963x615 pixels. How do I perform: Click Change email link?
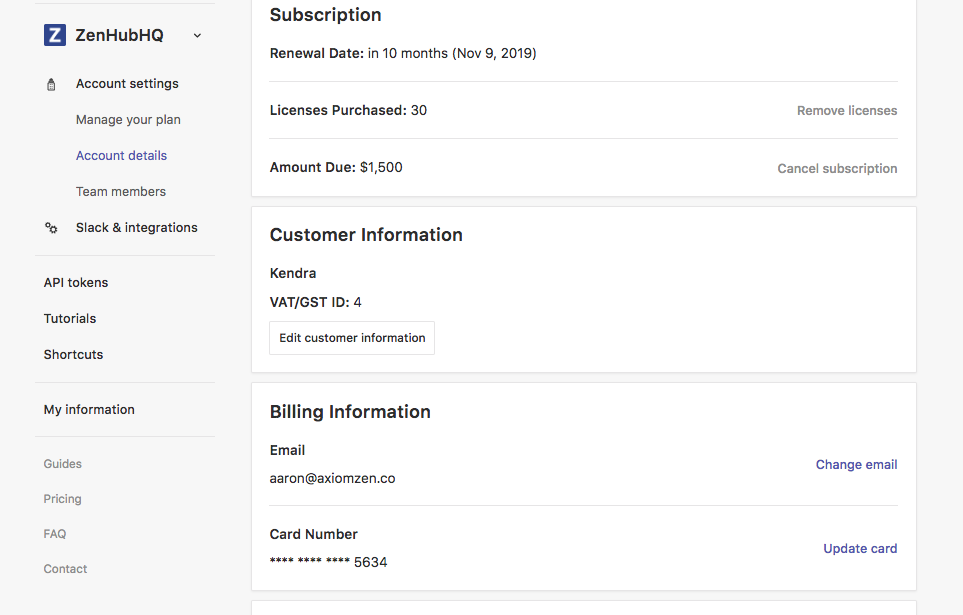856,465
